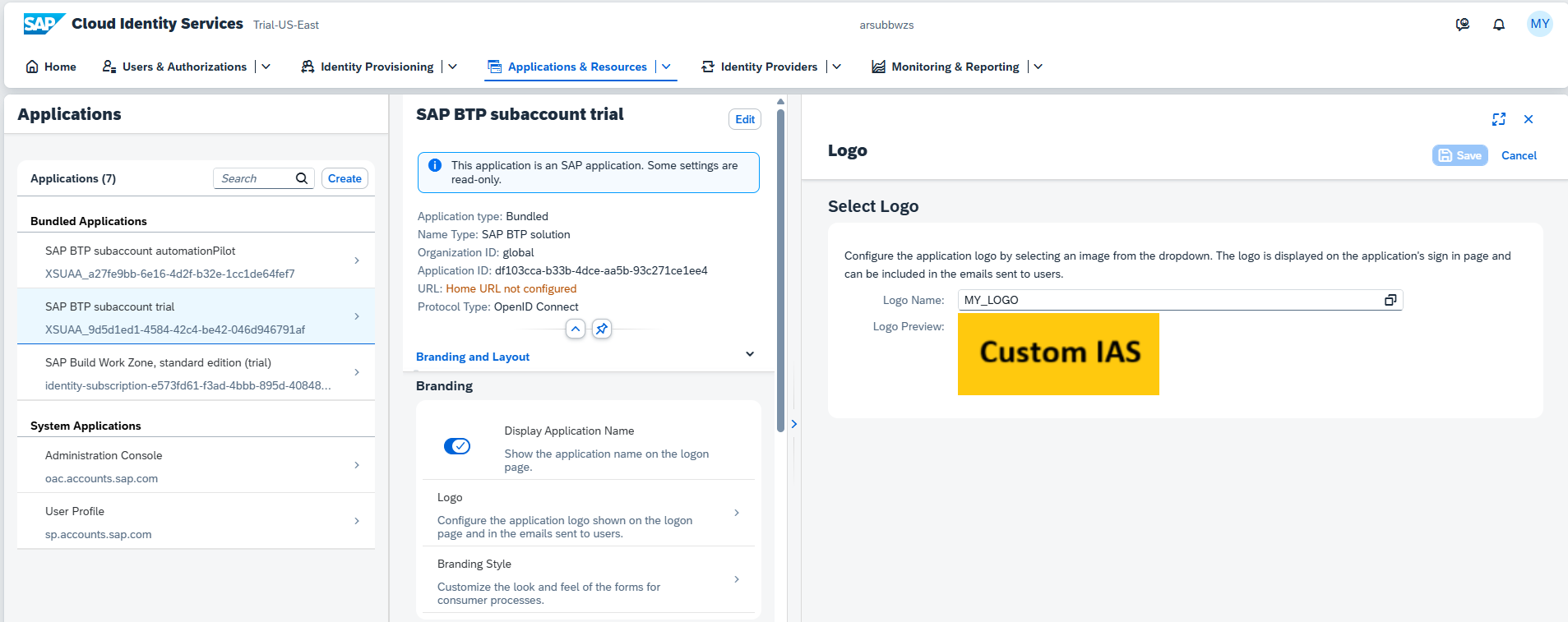The image size is (1568, 622).
Task: Open the Users & Authorizations dropdown arrow
Action: pos(266,67)
